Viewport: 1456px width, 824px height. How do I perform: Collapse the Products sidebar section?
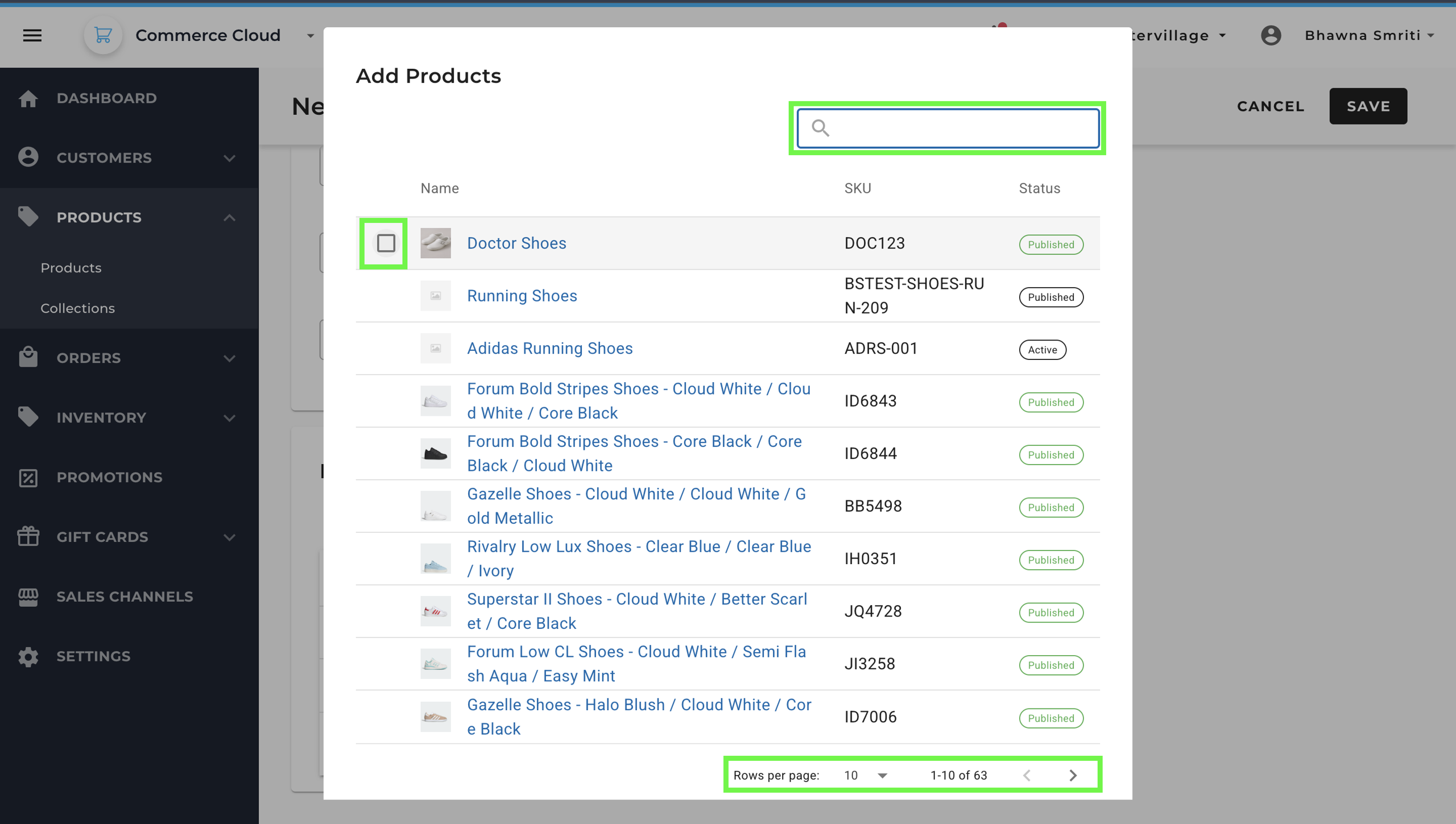(x=229, y=217)
